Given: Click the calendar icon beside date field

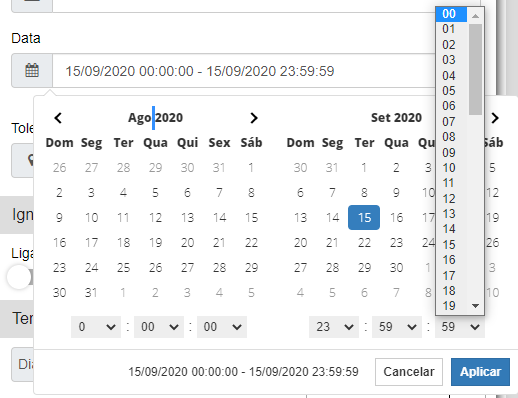Looking at the screenshot, I should tap(32, 71).
